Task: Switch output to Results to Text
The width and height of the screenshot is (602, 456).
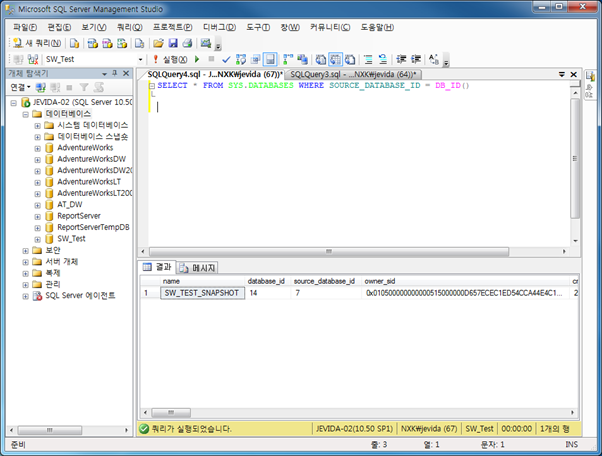Action: (x=321, y=59)
